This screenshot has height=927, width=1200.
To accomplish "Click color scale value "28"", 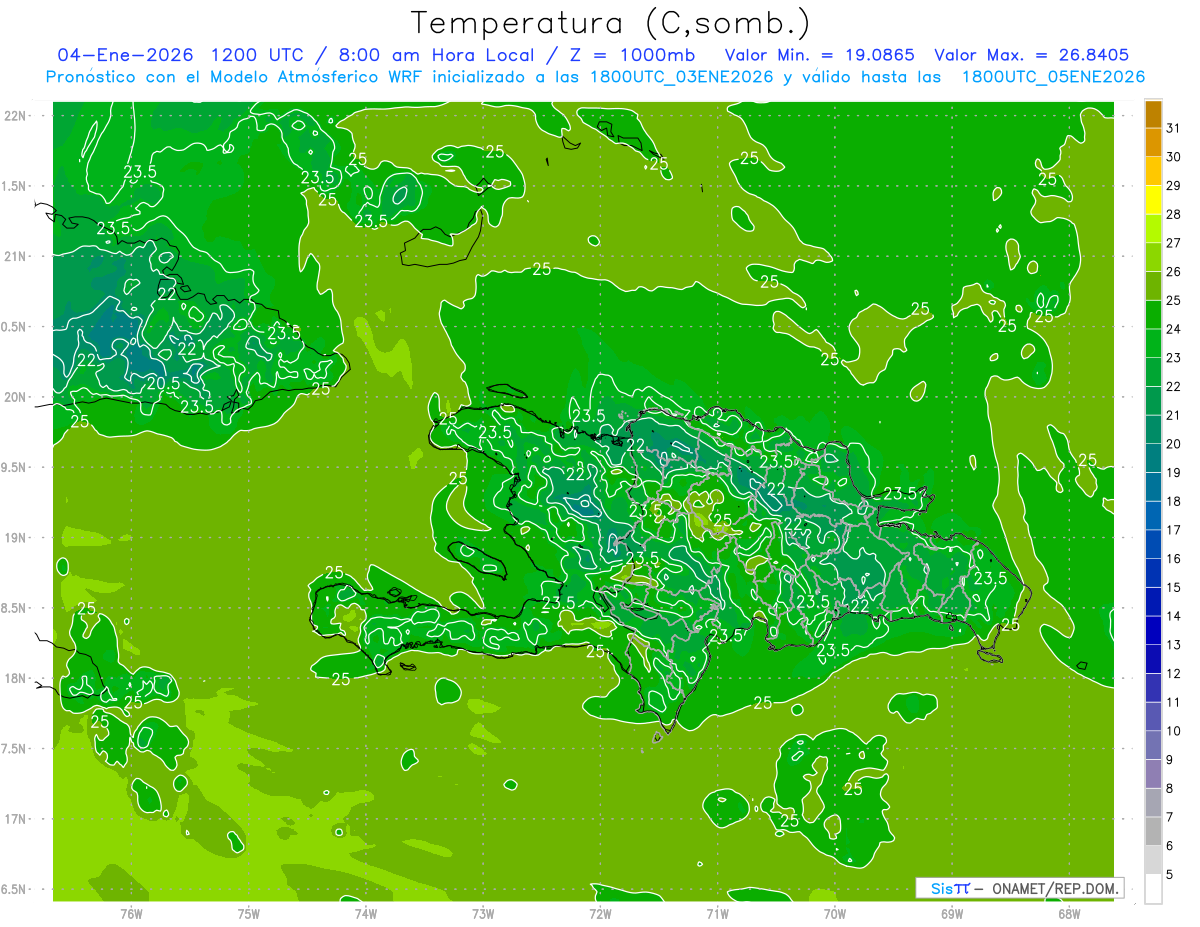I will point(1174,214).
